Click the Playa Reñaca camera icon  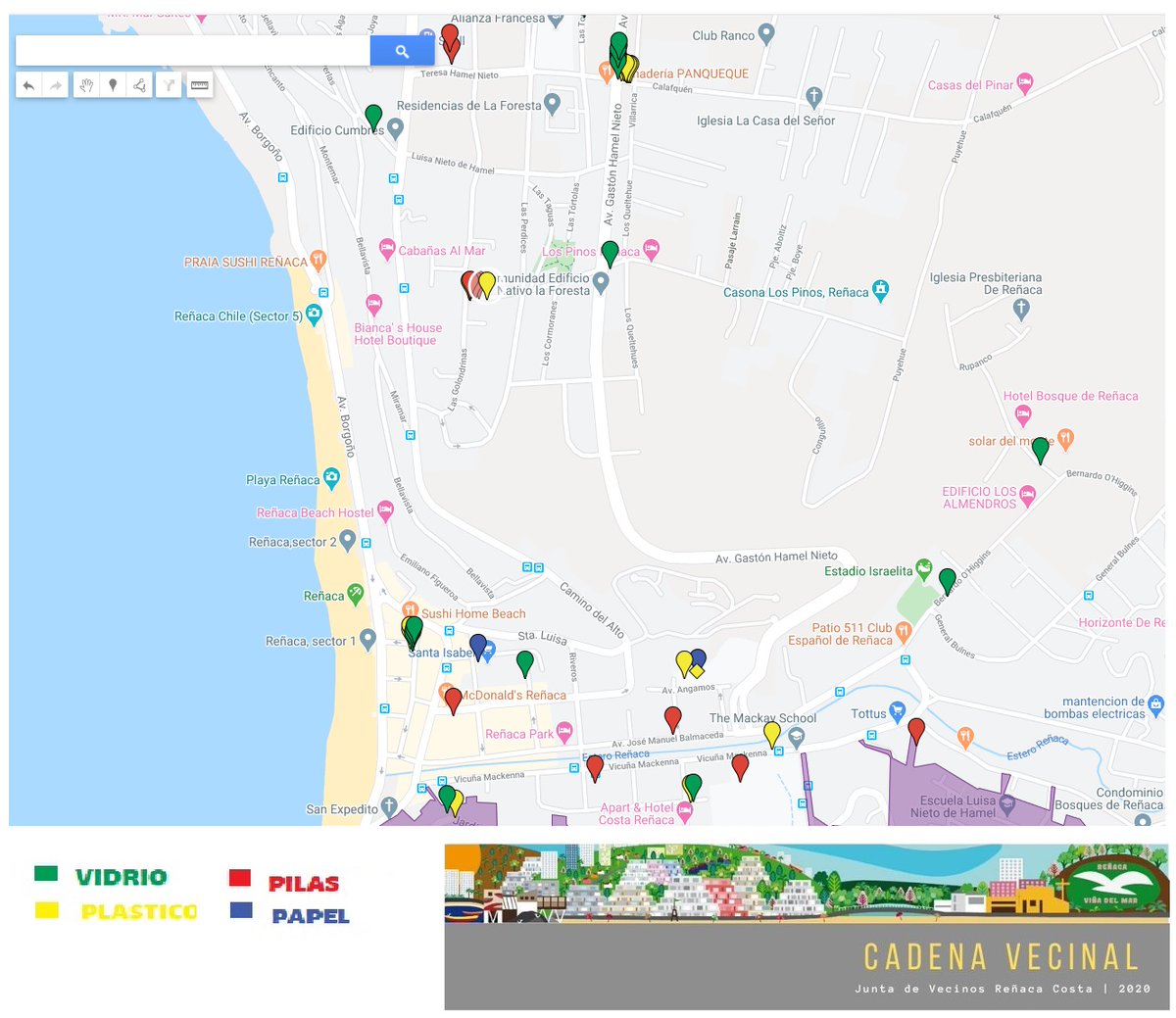(331, 478)
